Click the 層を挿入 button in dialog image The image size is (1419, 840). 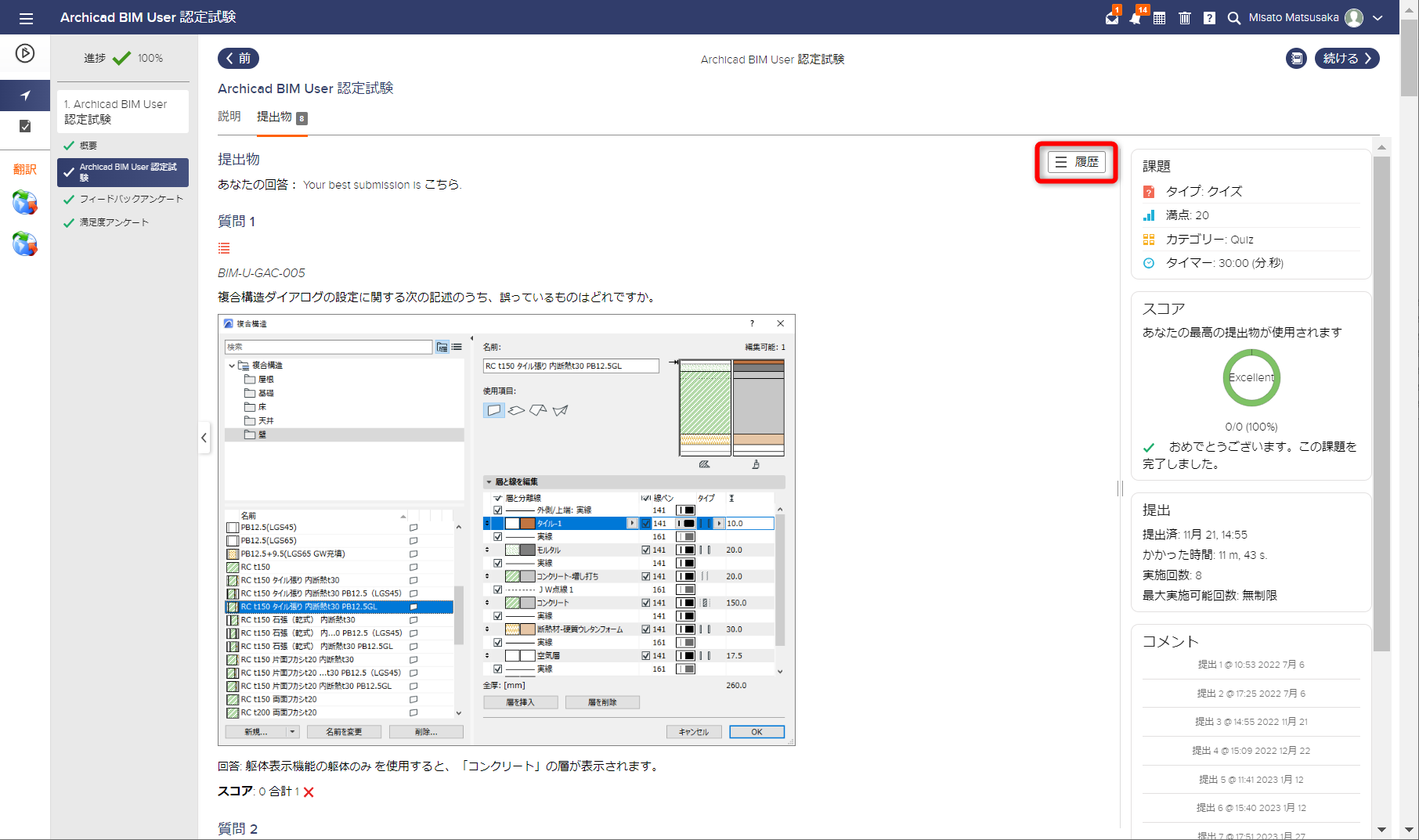click(x=521, y=703)
